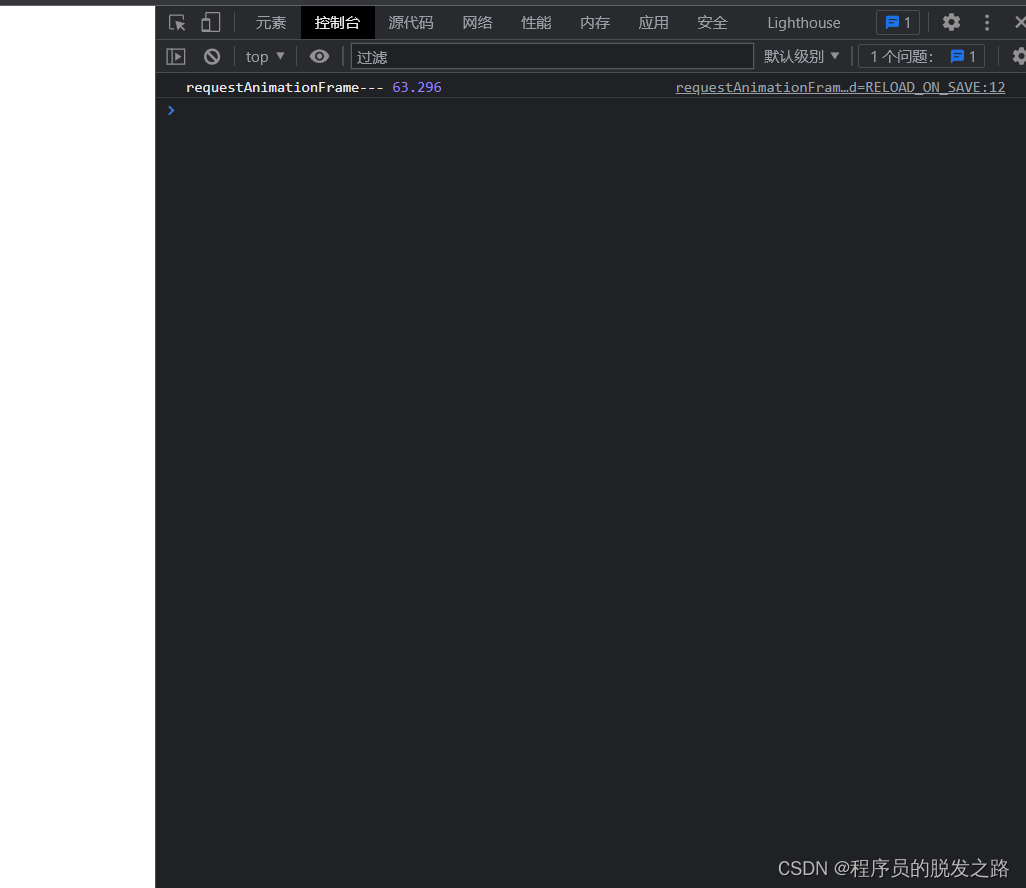Open the 内存 panel
Screen dimensions: 1026x888
pyautogui.click(x=594, y=22)
